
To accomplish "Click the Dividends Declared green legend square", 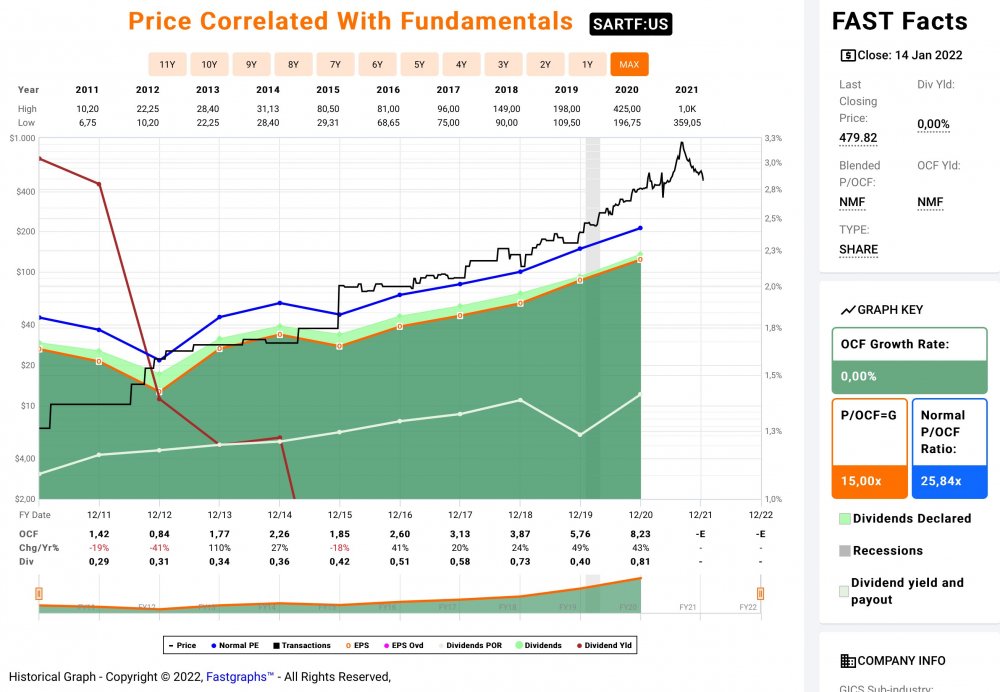I will (844, 519).
